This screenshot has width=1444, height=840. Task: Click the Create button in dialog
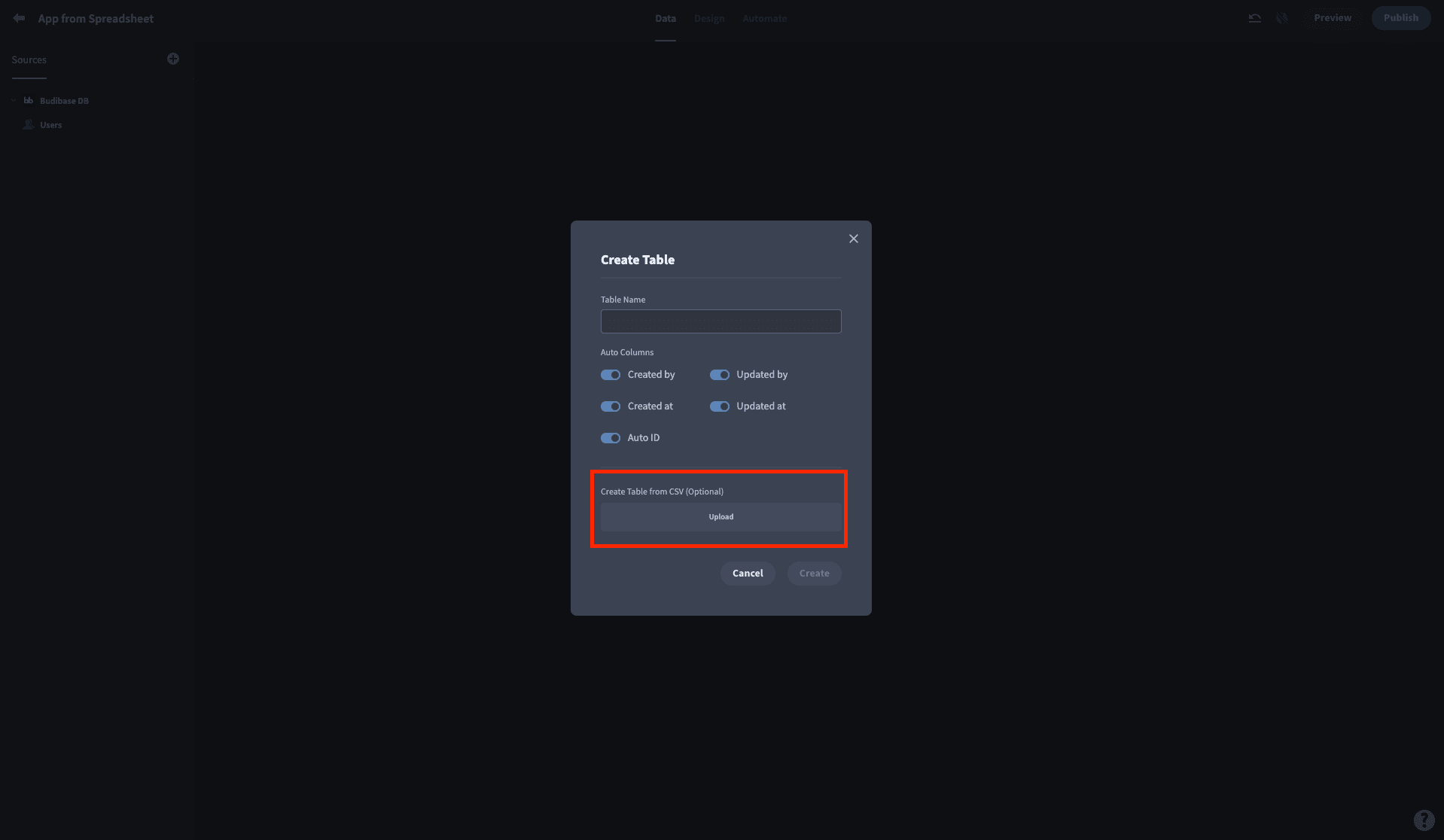tap(815, 574)
